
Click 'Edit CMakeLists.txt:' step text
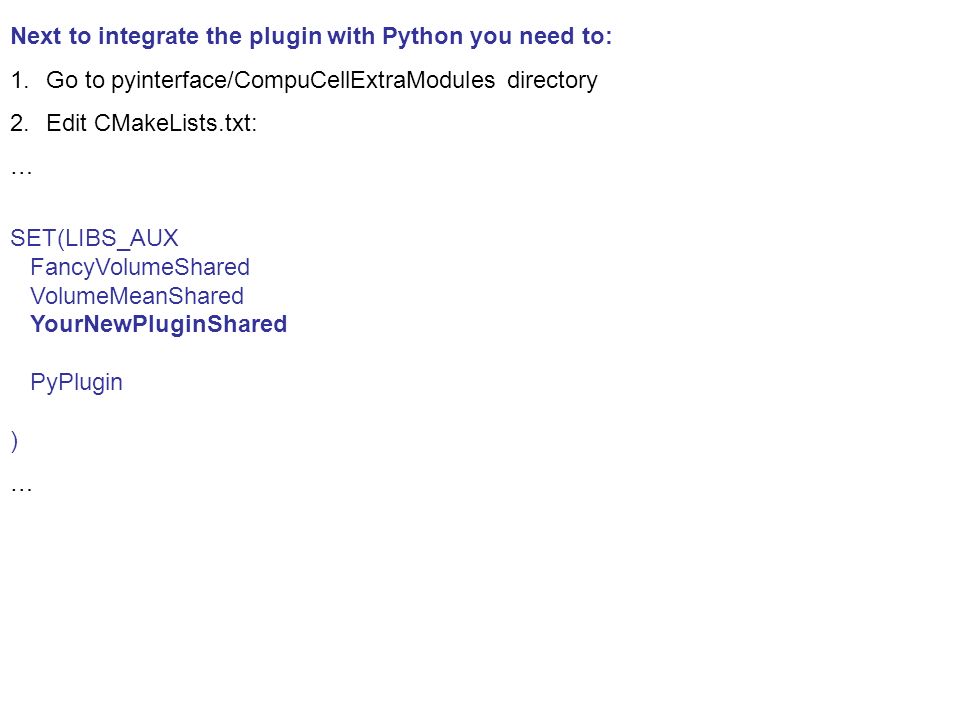pyautogui.click(x=151, y=123)
